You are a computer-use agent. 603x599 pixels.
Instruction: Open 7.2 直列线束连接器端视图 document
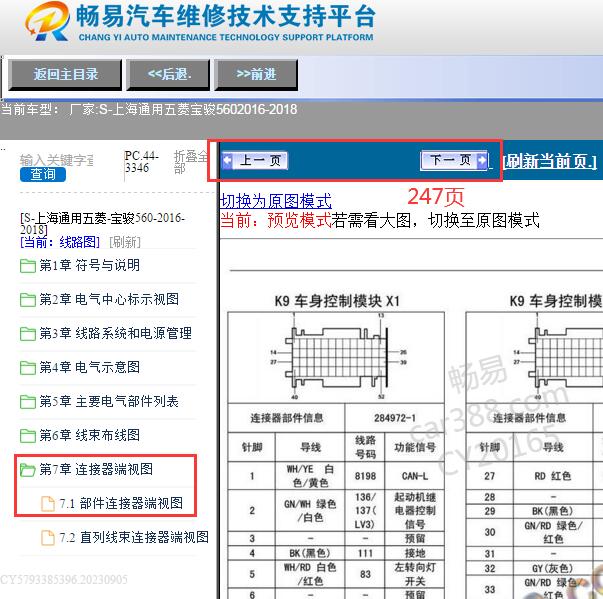134,537
